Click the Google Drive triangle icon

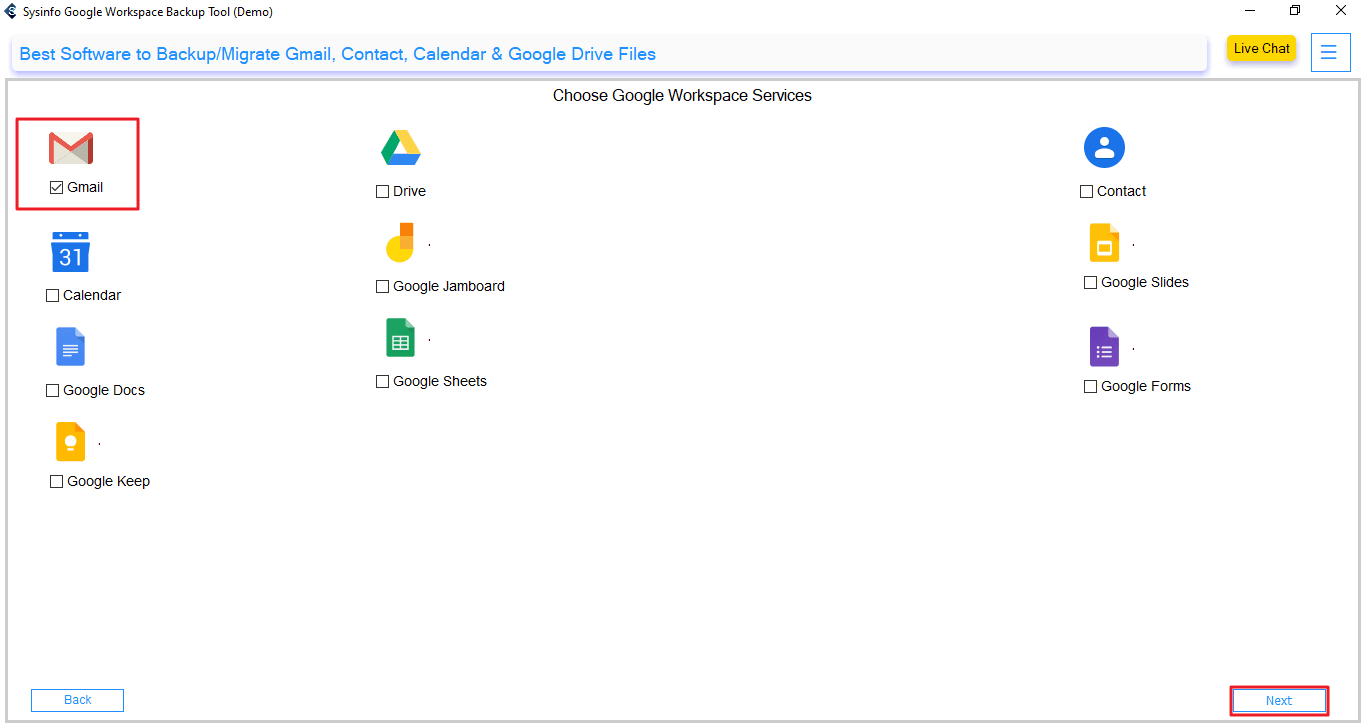[401, 148]
